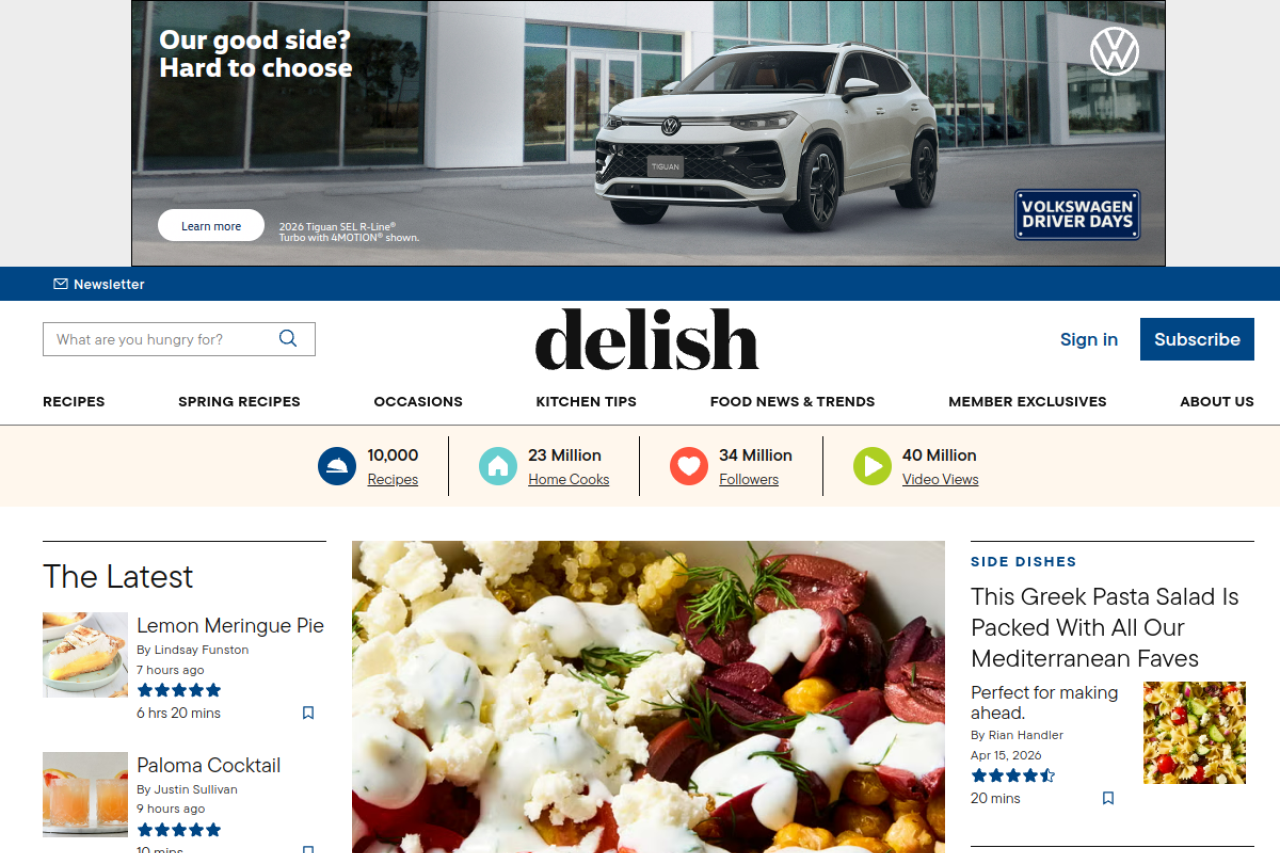The width and height of the screenshot is (1280, 853).
Task: Click the delish logo
Action: point(647,339)
